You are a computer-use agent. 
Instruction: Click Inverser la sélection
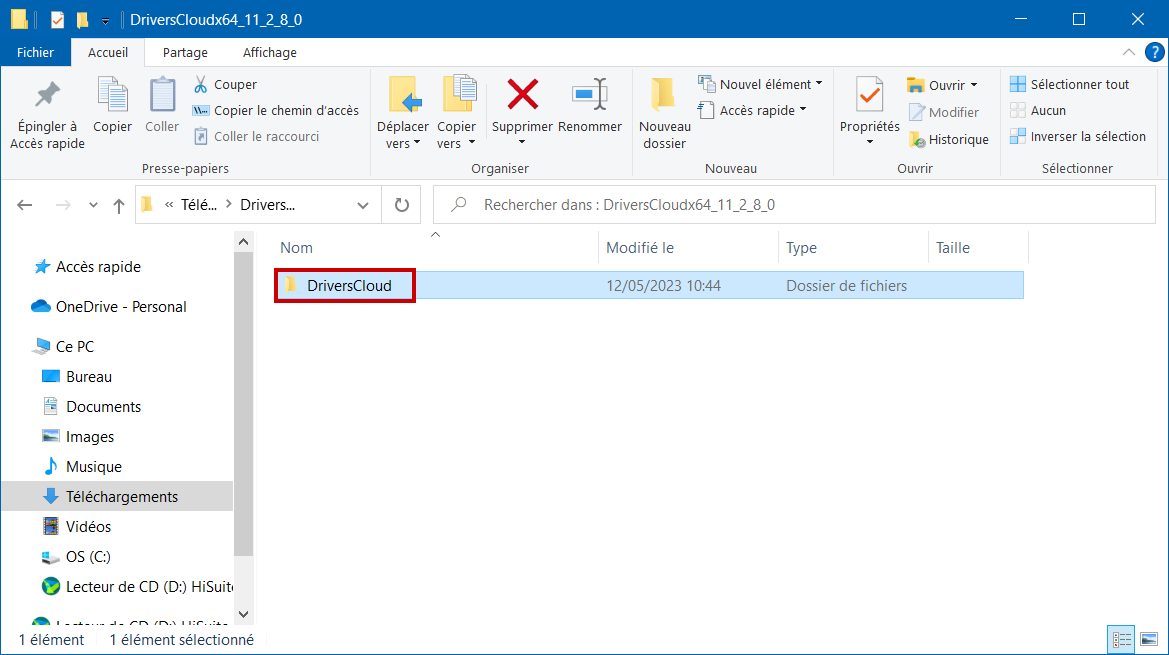tap(1078, 136)
